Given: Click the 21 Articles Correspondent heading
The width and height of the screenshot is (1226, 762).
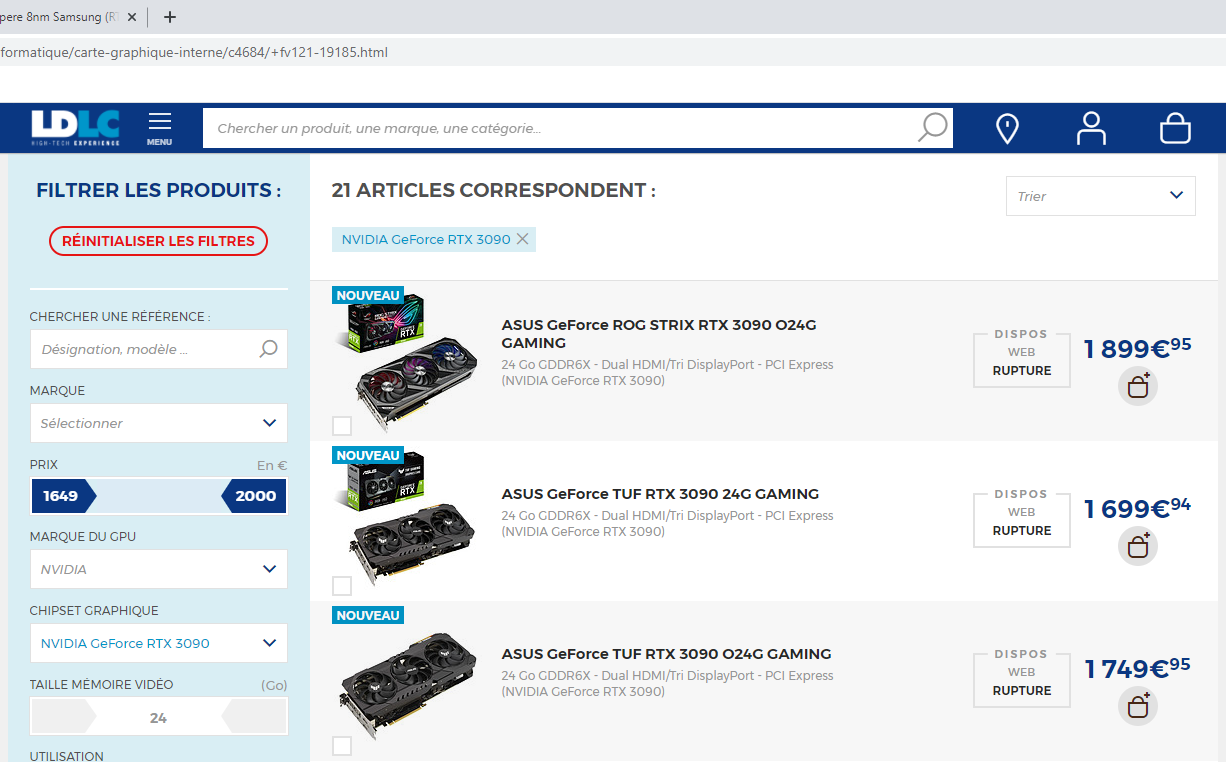Looking at the screenshot, I should pyautogui.click(x=494, y=190).
